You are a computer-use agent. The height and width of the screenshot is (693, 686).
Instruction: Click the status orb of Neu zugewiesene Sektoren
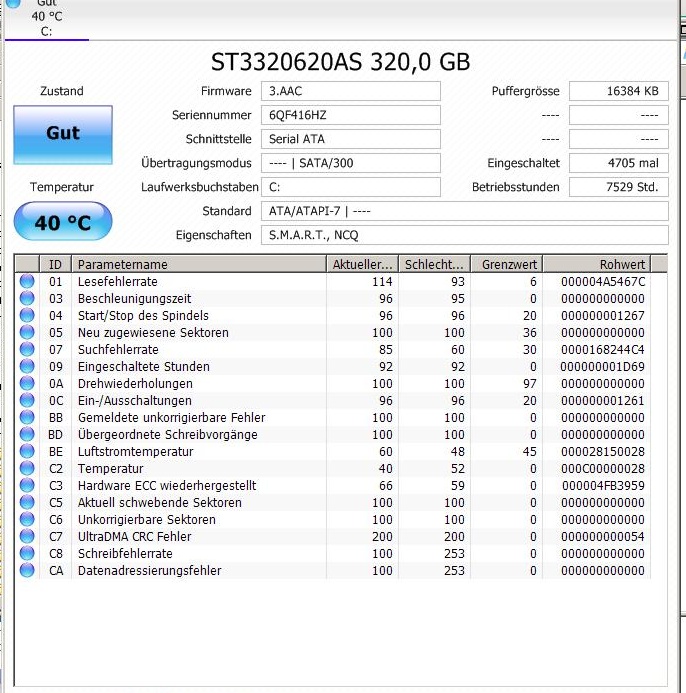point(27,332)
